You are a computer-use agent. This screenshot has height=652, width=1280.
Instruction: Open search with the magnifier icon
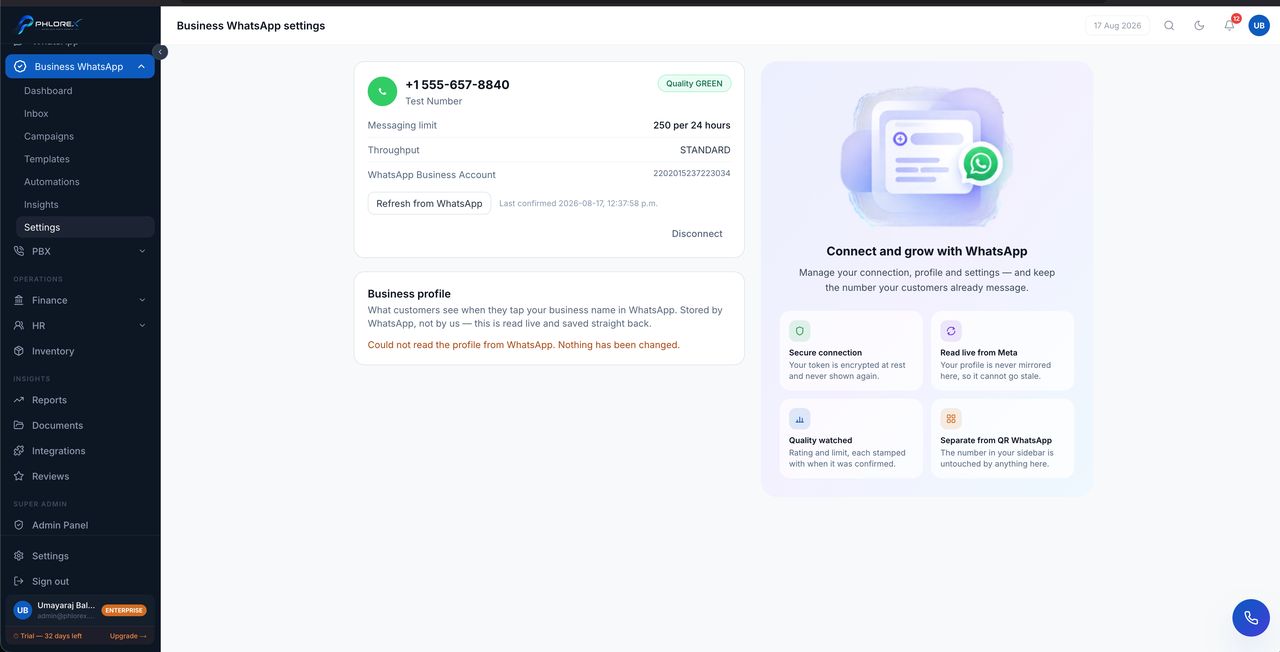(x=1169, y=26)
